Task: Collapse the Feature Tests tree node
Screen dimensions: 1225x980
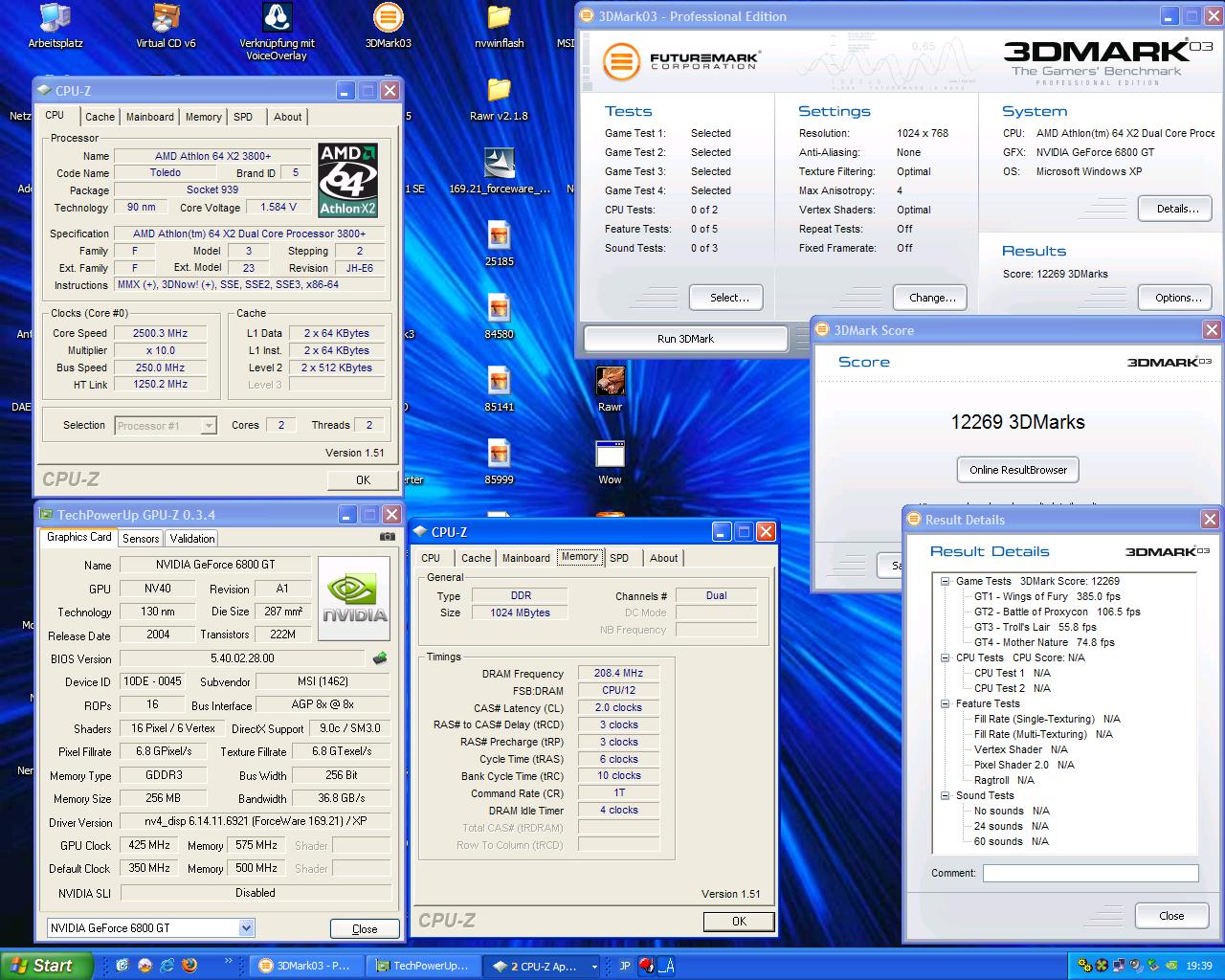Action: tap(945, 703)
